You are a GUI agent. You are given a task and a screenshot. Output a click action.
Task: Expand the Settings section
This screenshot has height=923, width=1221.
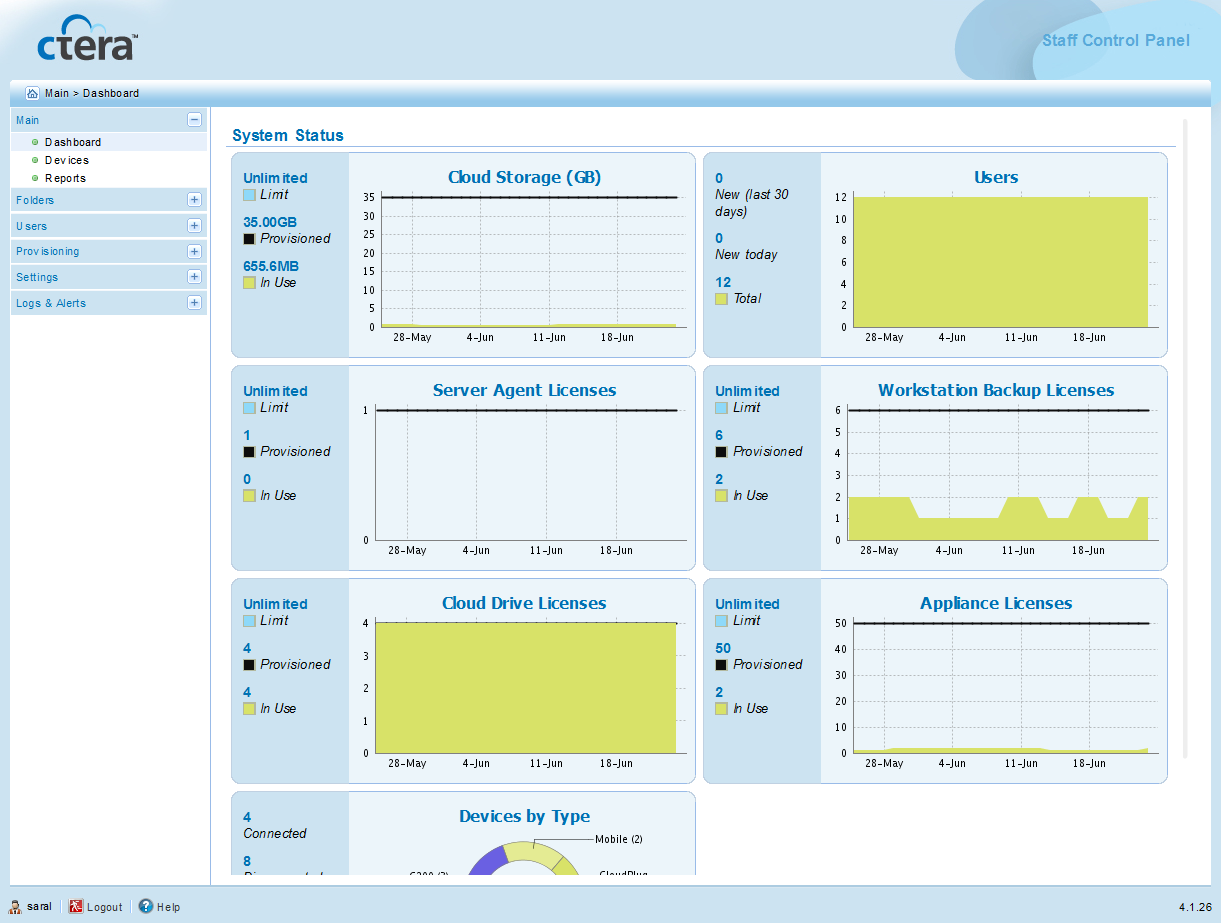click(x=194, y=277)
